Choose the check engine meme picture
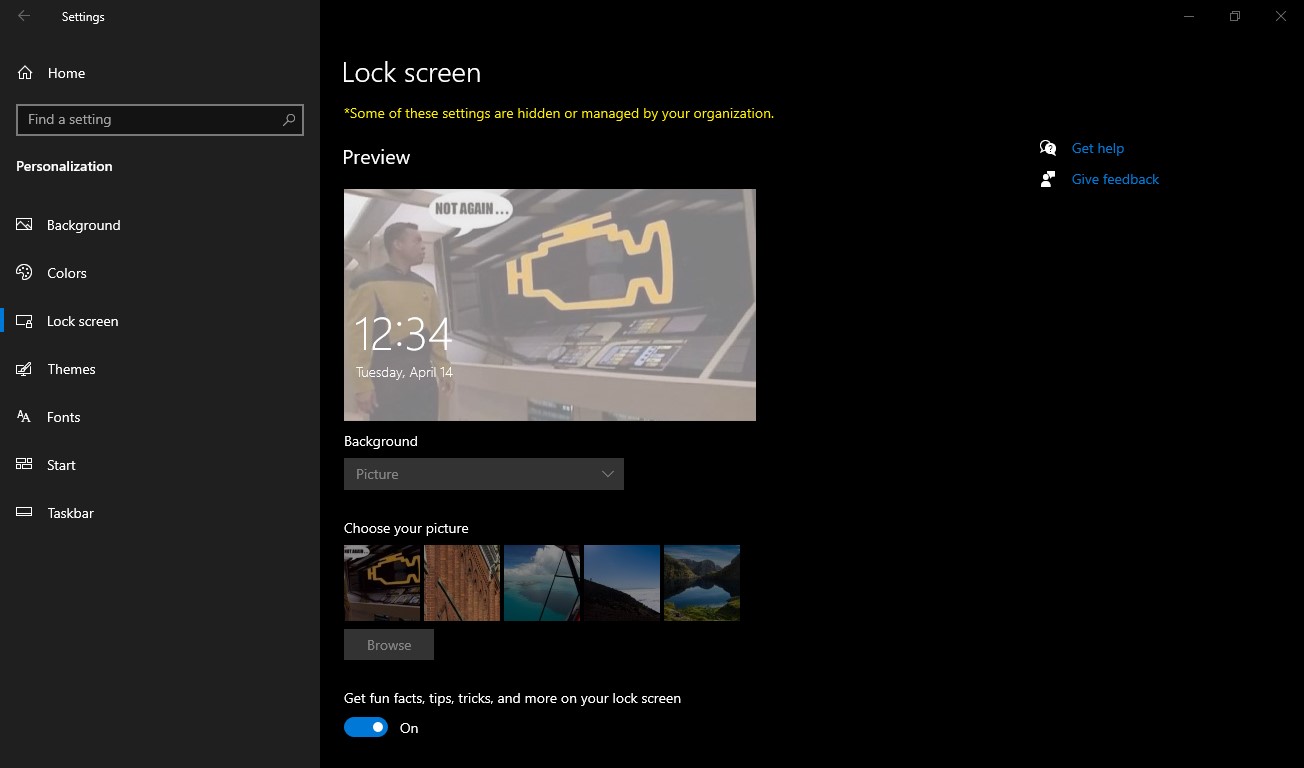The height and width of the screenshot is (768, 1304). tap(382, 583)
